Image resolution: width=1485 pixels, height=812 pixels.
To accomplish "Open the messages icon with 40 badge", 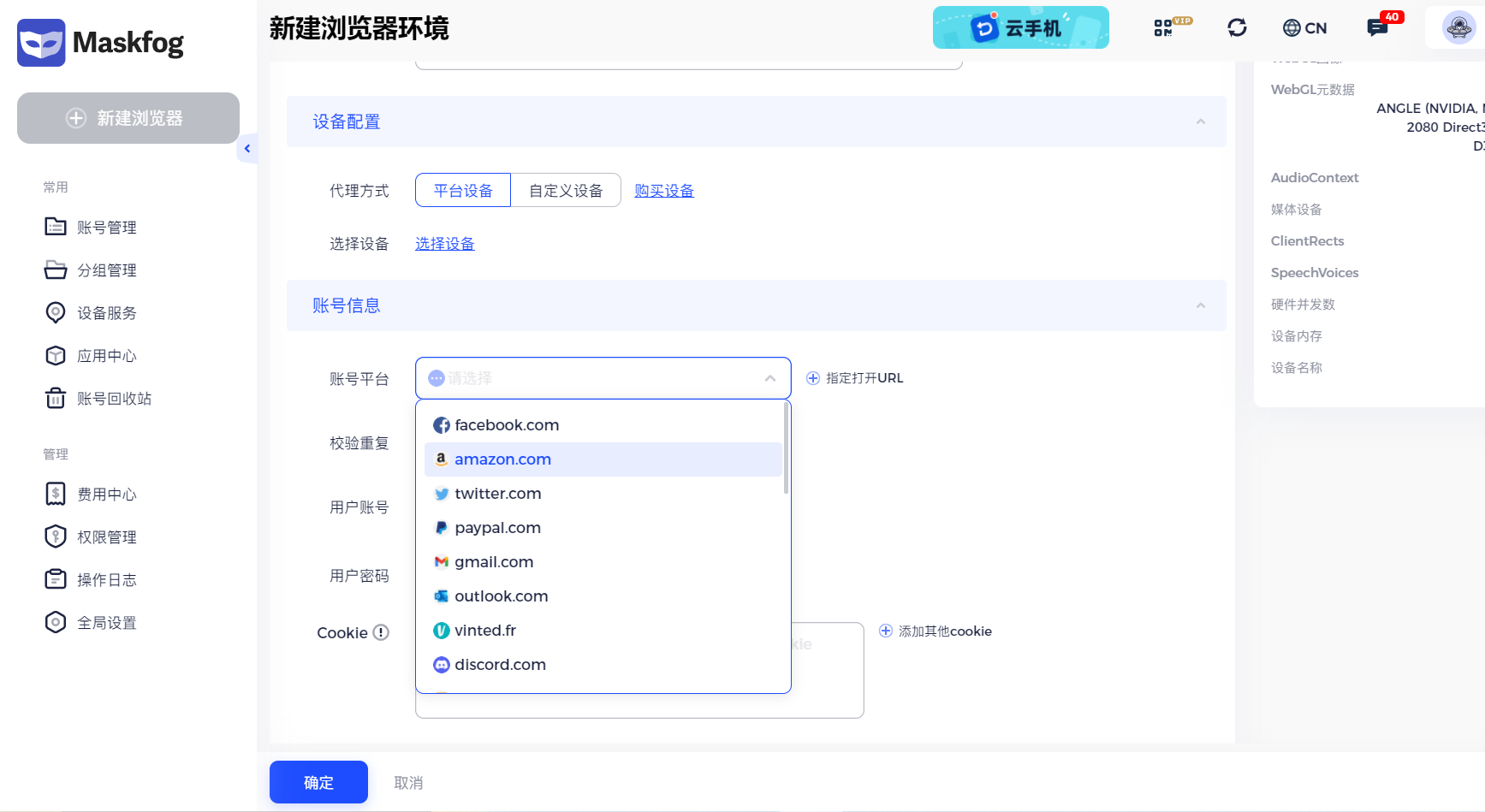I will point(1377,28).
